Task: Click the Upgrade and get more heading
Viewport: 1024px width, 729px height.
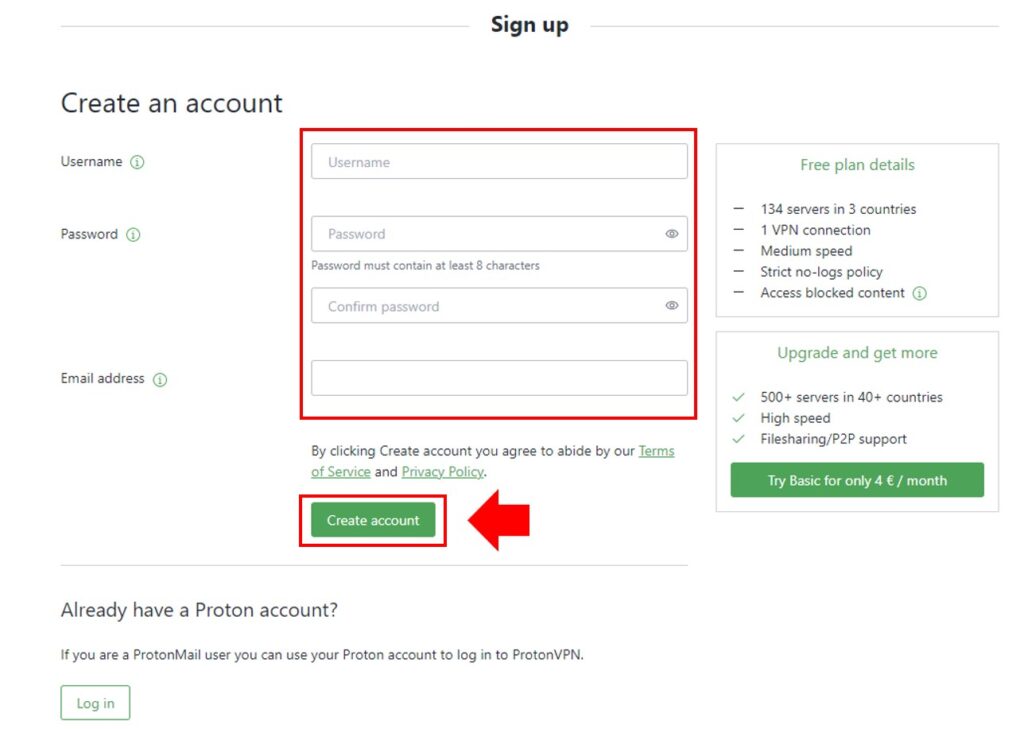Action: tap(857, 353)
